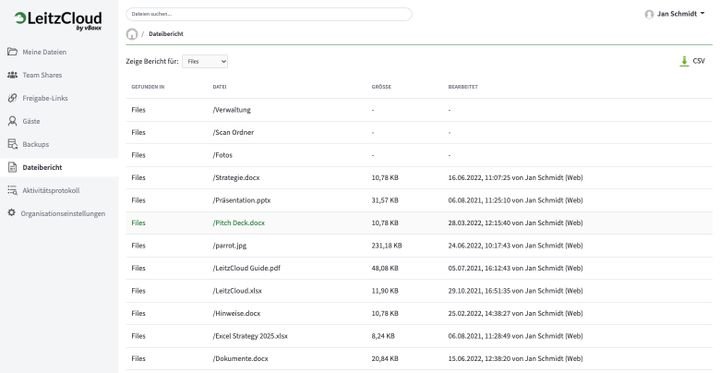720x373 pixels.
Task: Click the 11,90 KB size value
Action: click(x=385, y=291)
